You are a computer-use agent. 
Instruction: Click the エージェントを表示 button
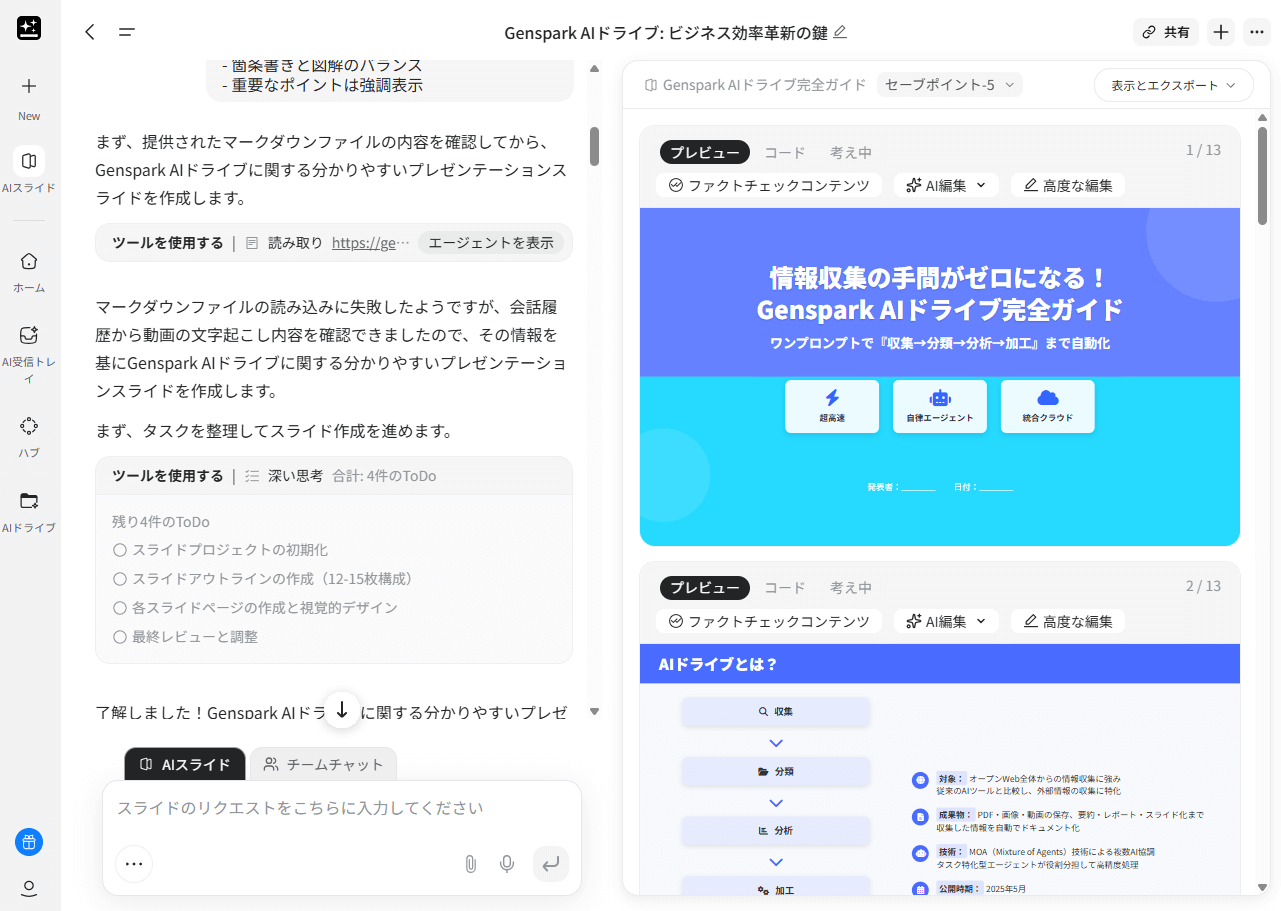[x=490, y=243]
